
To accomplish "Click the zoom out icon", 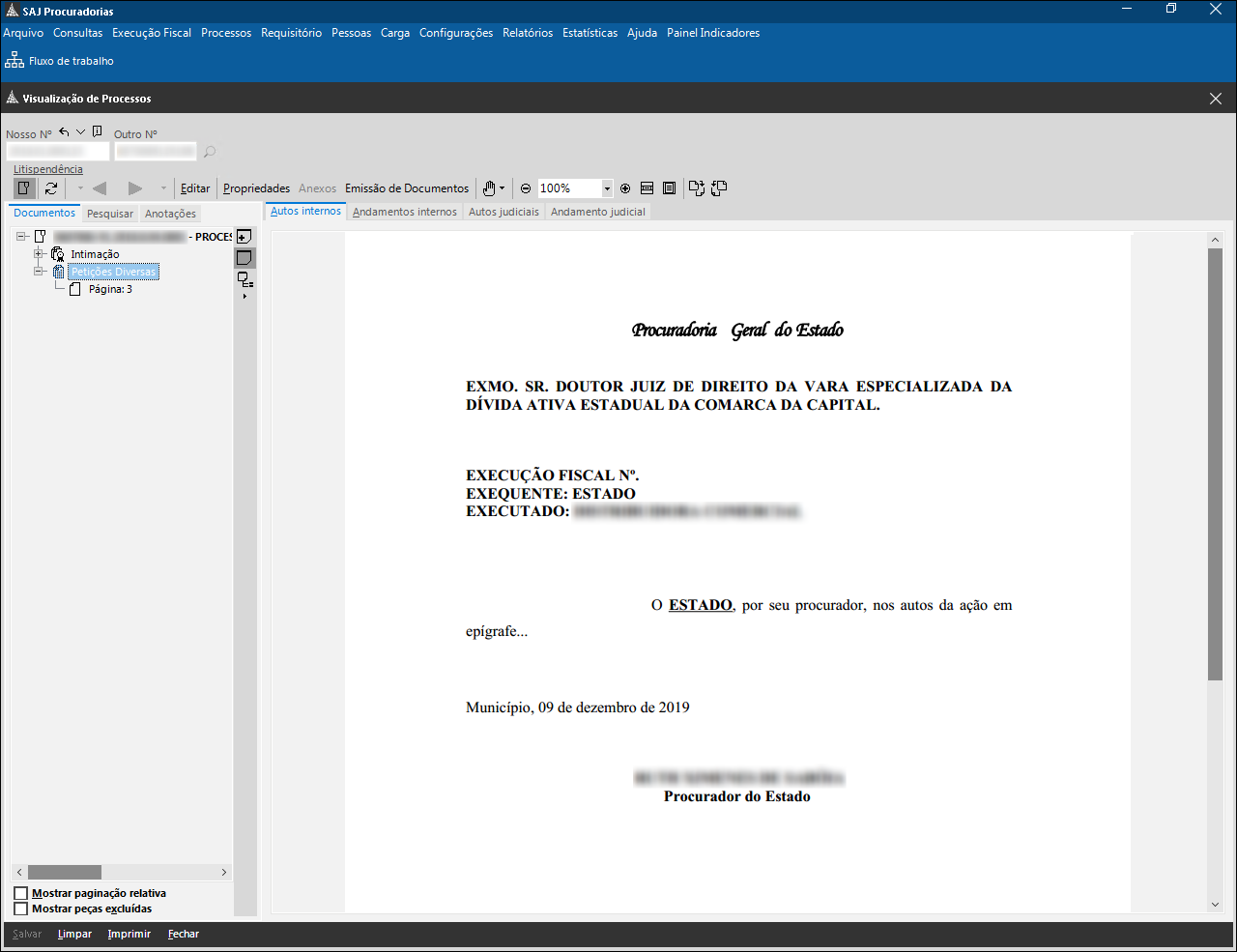I will pyautogui.click(x=526, y=188).
